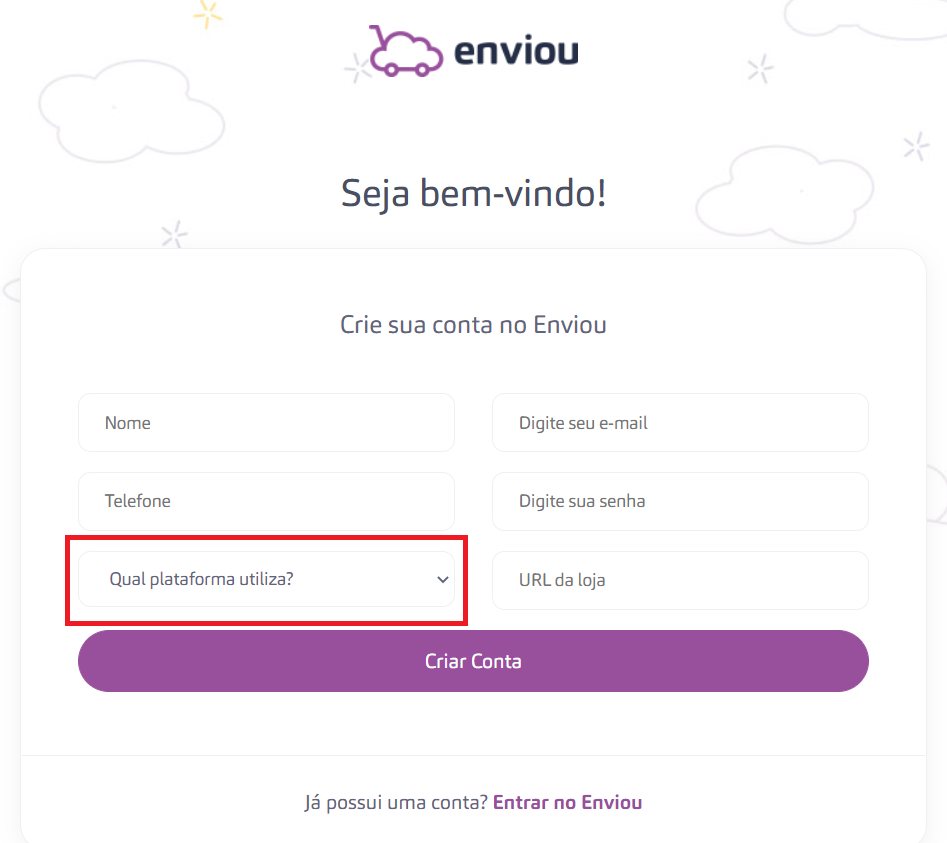Click into Digite sua senha field
Image resolution: width=947 pixels, height=843 pixels.
pos(680,501)
